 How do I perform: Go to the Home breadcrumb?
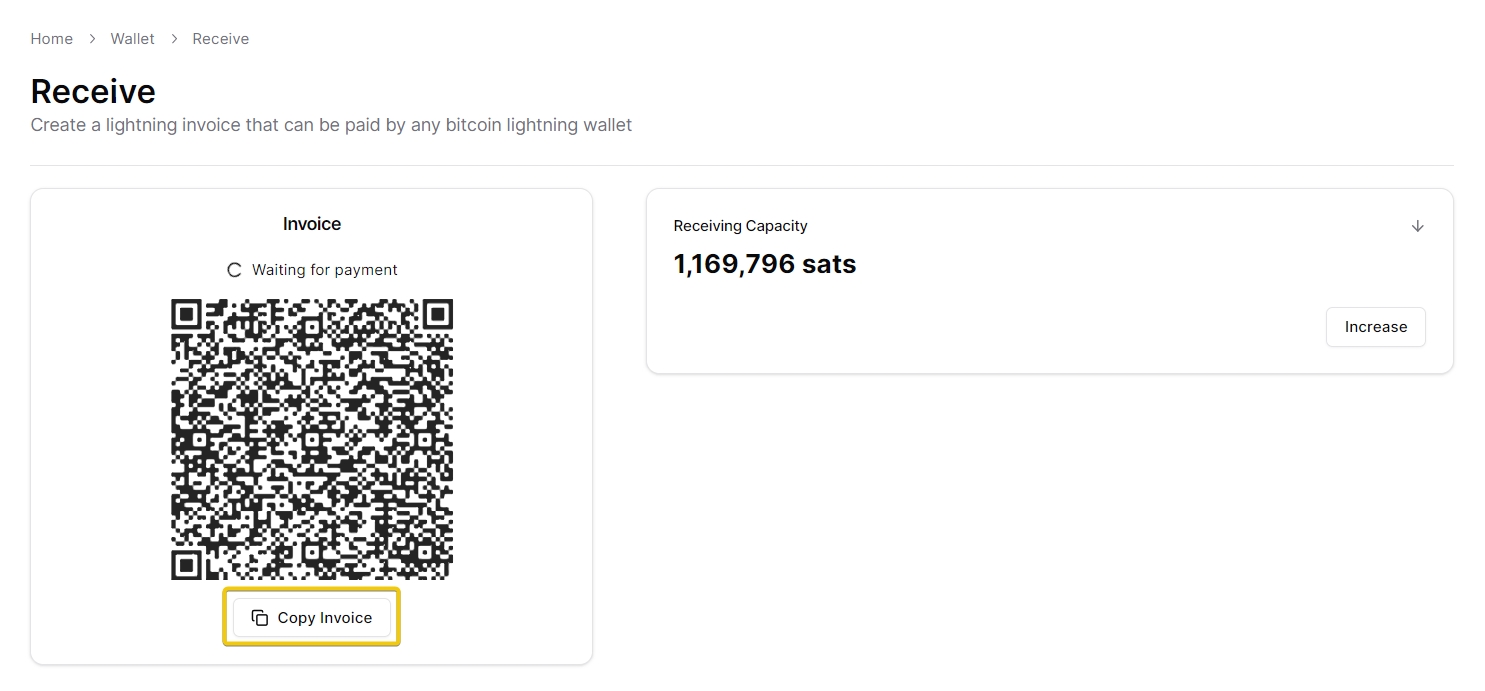[52, 39]
